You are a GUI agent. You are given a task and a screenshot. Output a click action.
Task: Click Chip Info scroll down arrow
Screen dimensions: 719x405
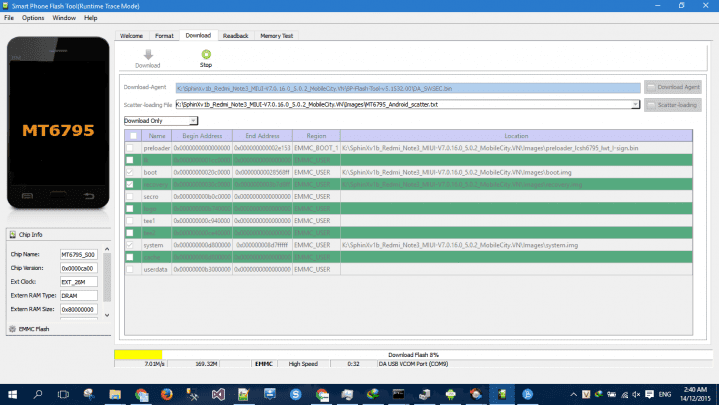[107, 316]
